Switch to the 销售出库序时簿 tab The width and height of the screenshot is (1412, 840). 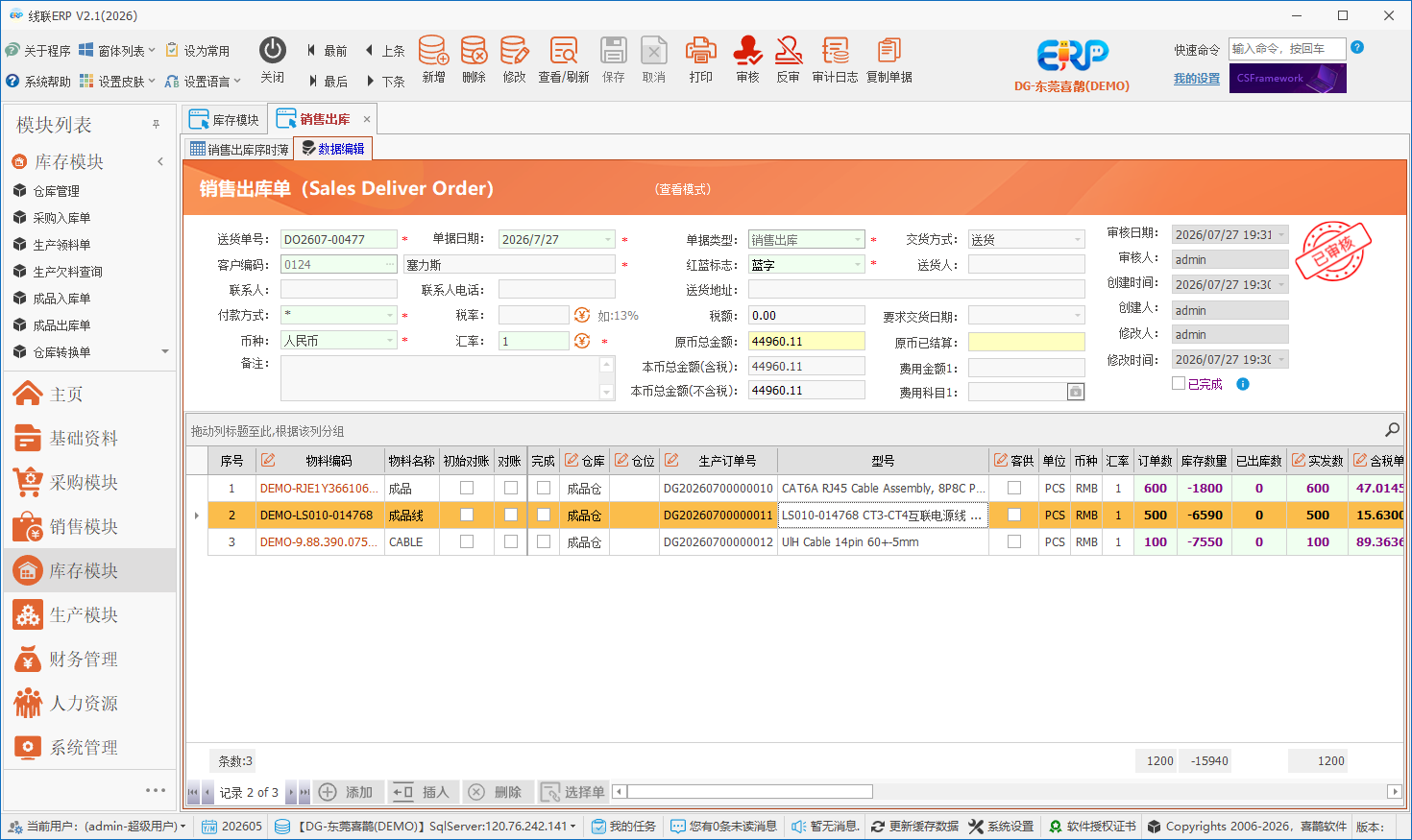(239, 149)
